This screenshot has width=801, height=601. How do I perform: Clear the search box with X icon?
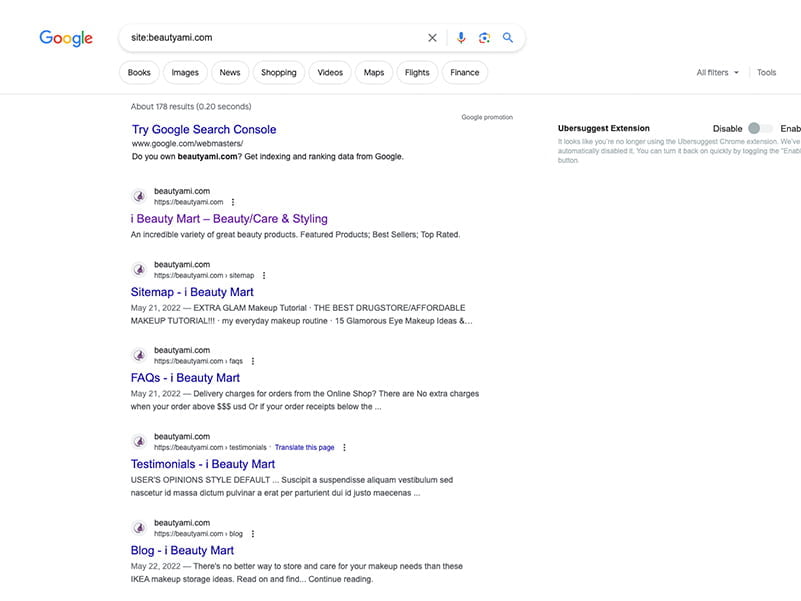[x=432, y=37]
